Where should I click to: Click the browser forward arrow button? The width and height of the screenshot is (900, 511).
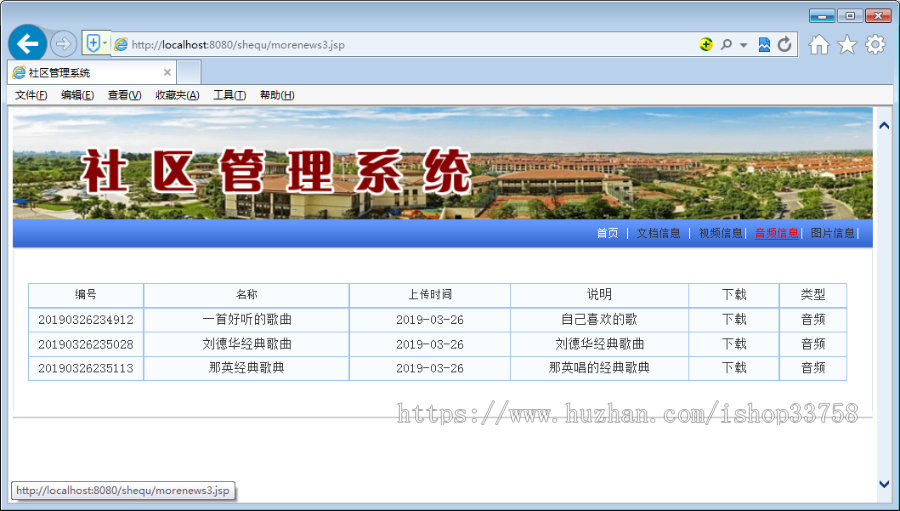pyautogui.click(x=63, y=44)
